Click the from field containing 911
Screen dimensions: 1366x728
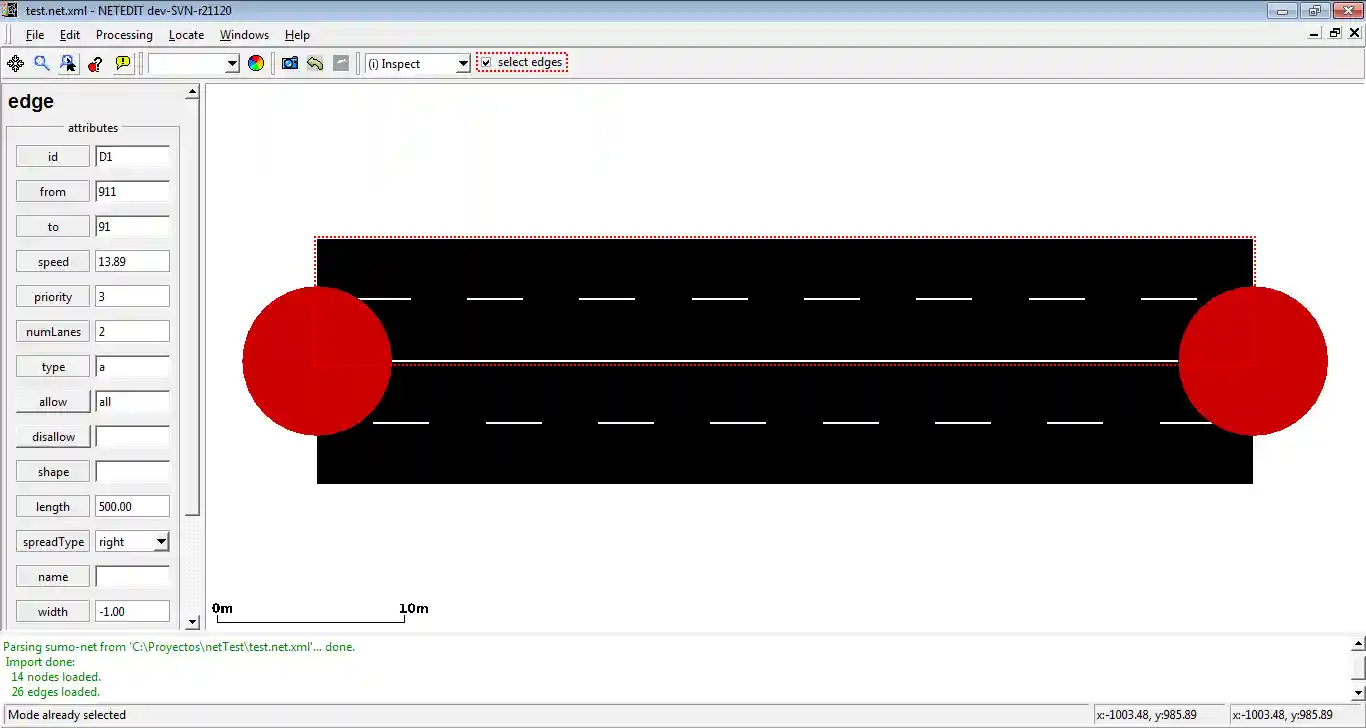tap(132, 191)
